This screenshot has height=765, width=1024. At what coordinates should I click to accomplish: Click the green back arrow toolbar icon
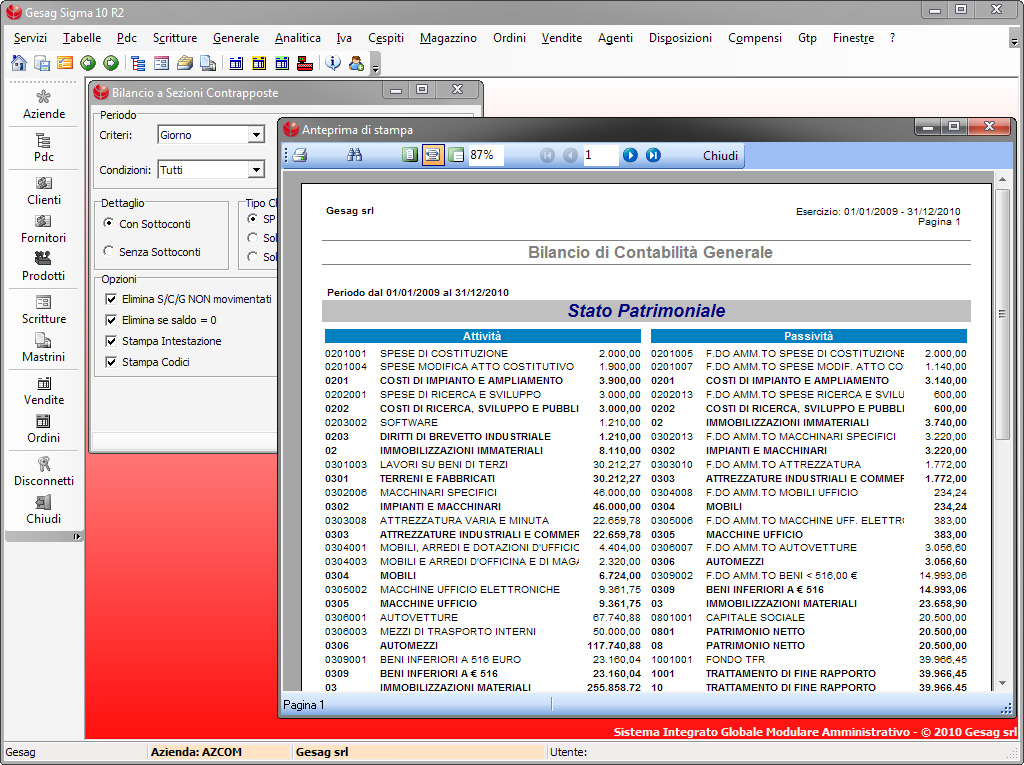(88, 63)
